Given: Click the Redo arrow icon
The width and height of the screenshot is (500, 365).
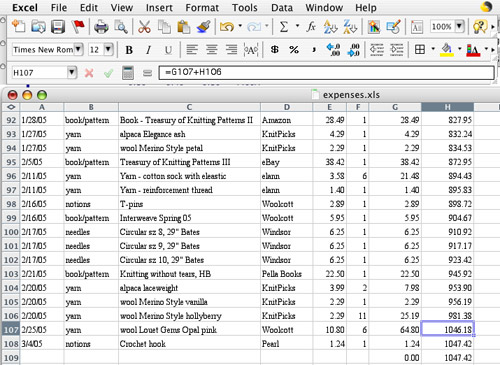Looking at the screenshot, I should pyautogui.click(x=254, y=27).
